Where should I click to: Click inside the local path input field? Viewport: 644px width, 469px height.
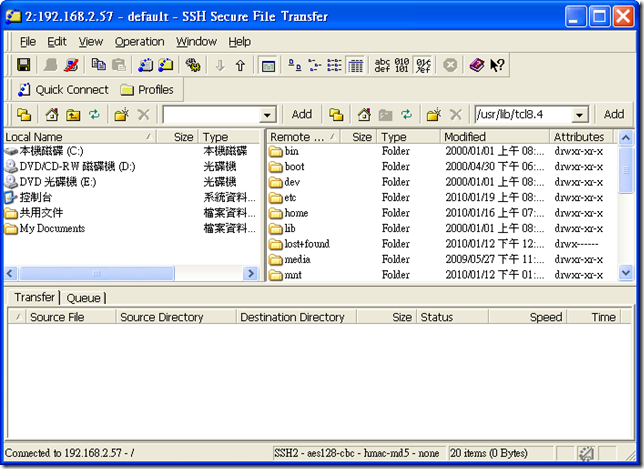coord(212,115)
